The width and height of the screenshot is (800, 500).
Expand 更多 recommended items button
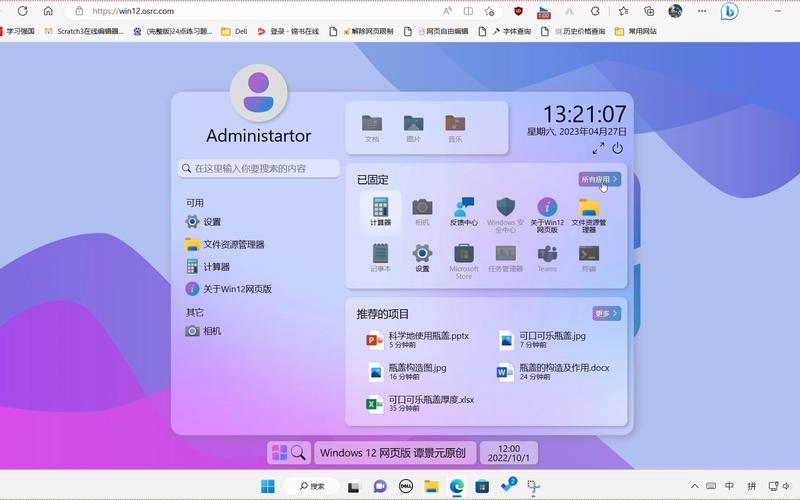606,313
